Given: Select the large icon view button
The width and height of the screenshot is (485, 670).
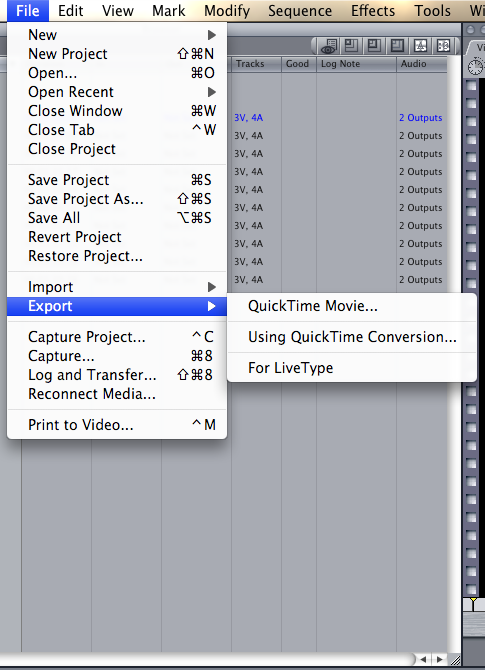Looking at the screenshot, I should [x=397, y=46].
